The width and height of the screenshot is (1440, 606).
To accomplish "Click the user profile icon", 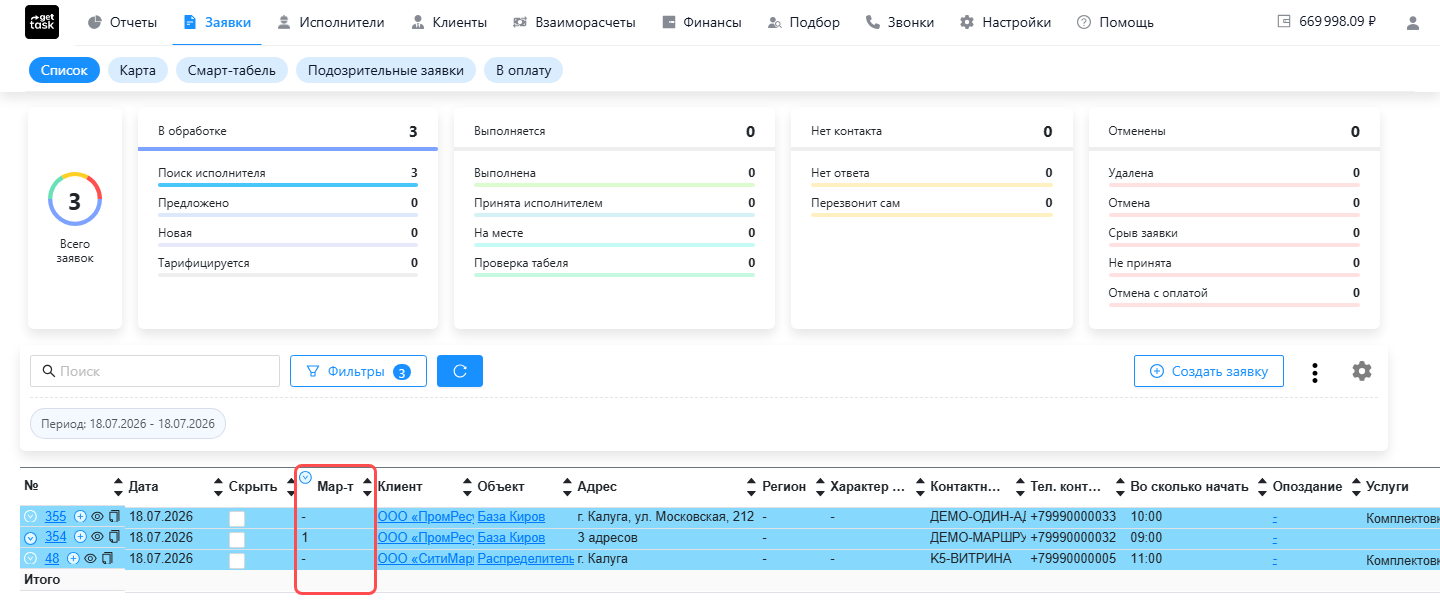I will coord(1412,22).
